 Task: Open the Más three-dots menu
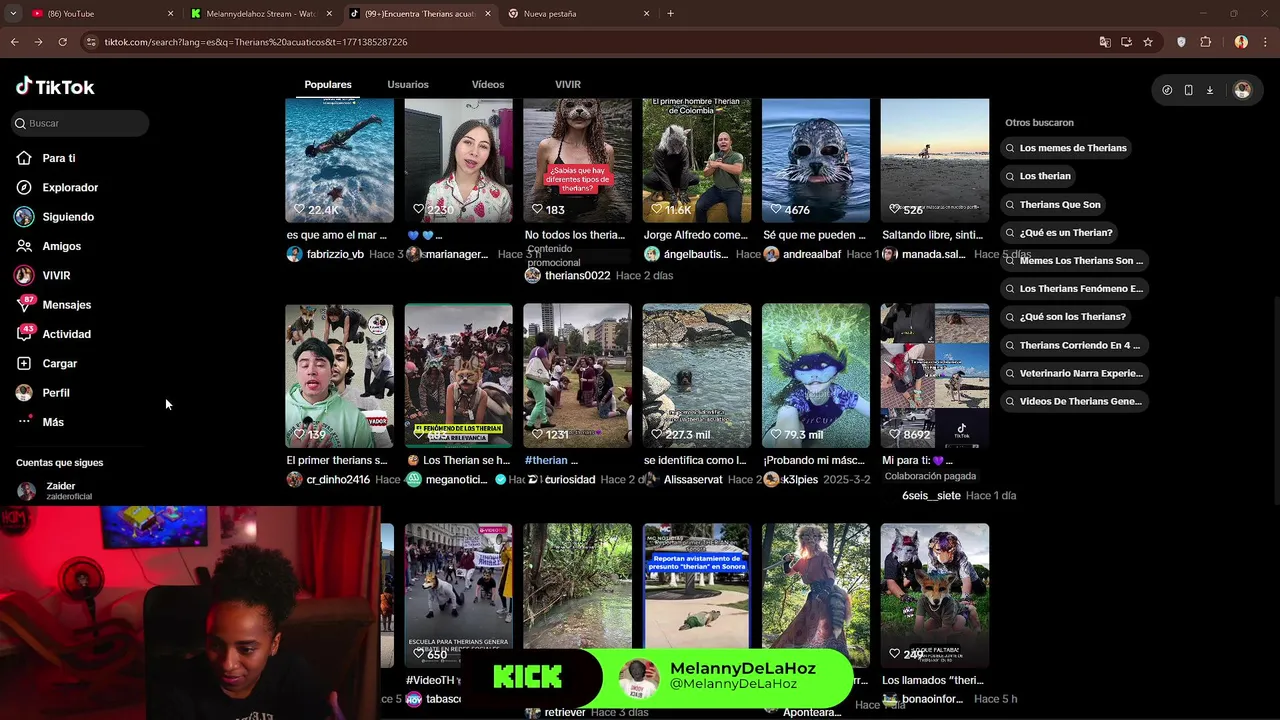pos(24,422)
